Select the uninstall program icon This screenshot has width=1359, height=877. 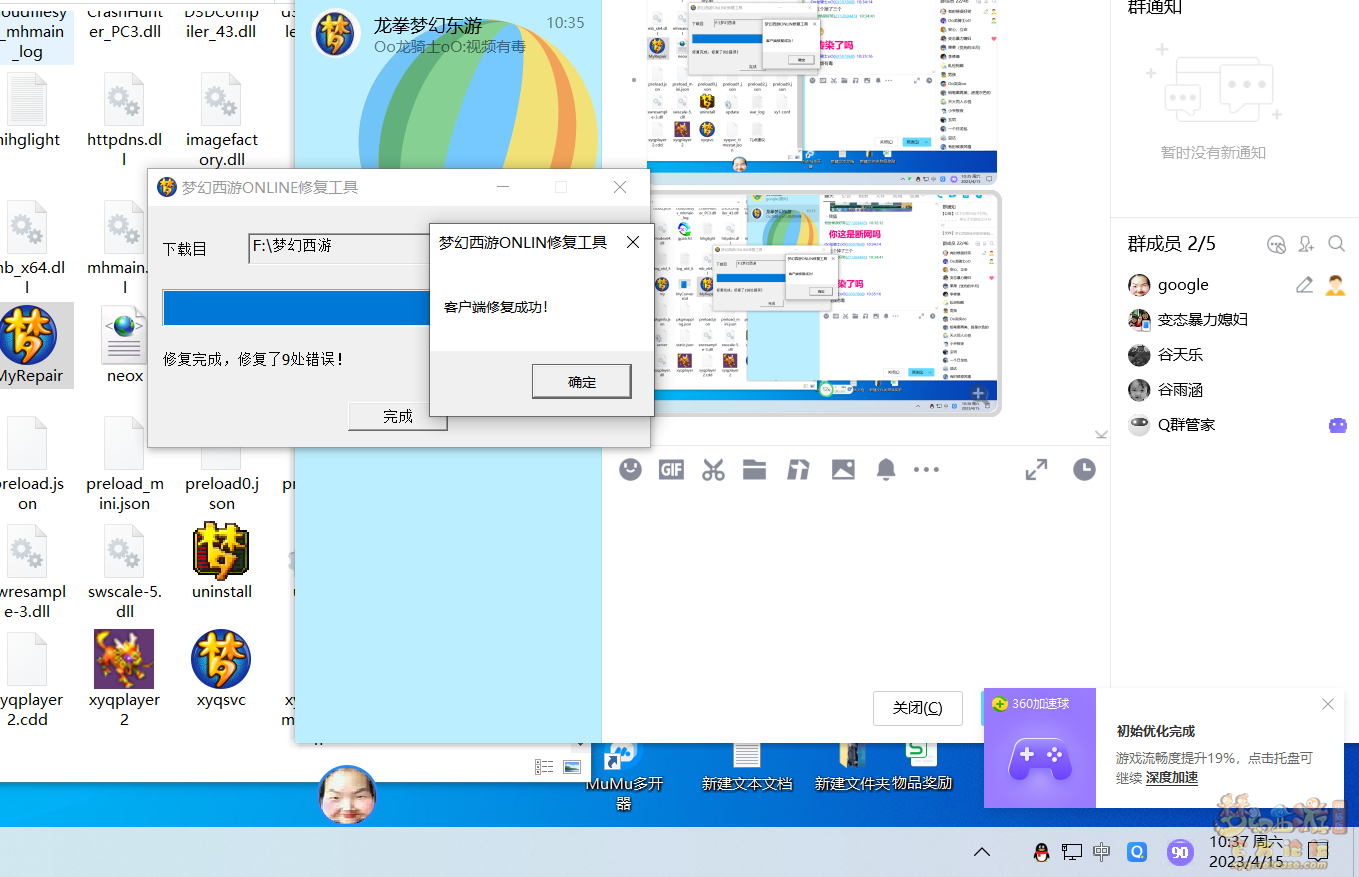click(x=221, y=561)
